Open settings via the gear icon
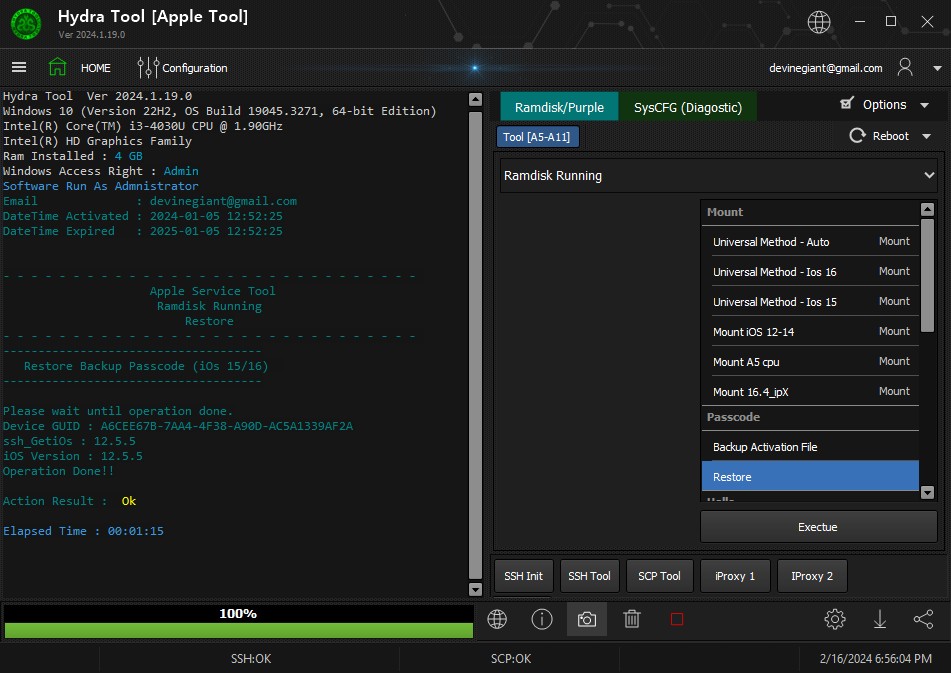 pos(835,619)
